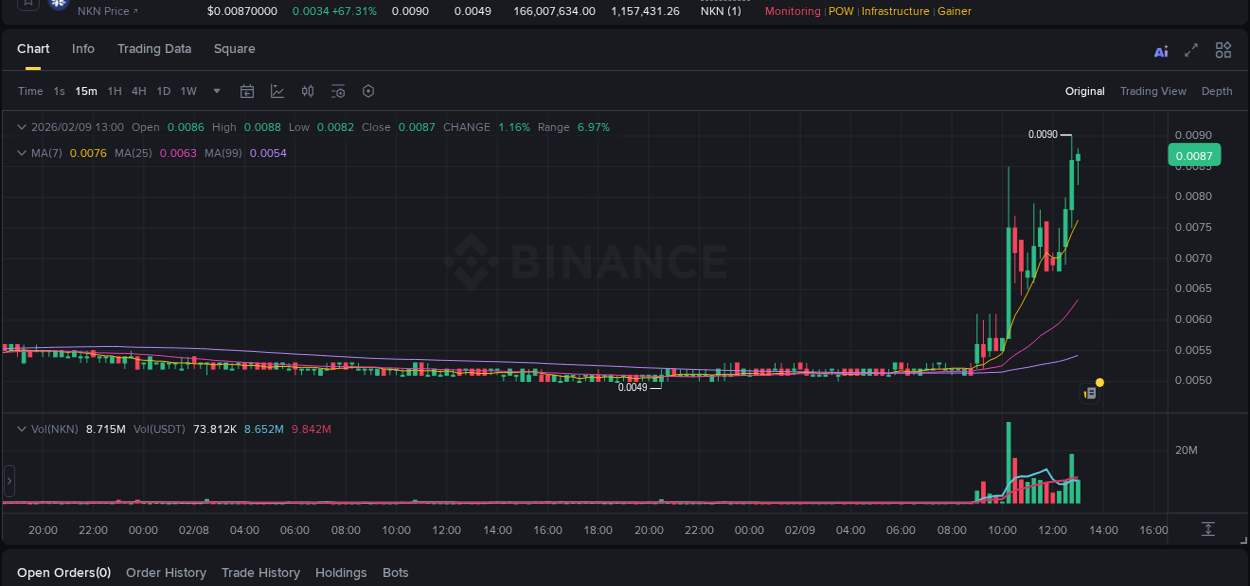Open the jump-to-date calendar icon
The height and width of the screenshot is (586, 1250).
pos(247,90)
